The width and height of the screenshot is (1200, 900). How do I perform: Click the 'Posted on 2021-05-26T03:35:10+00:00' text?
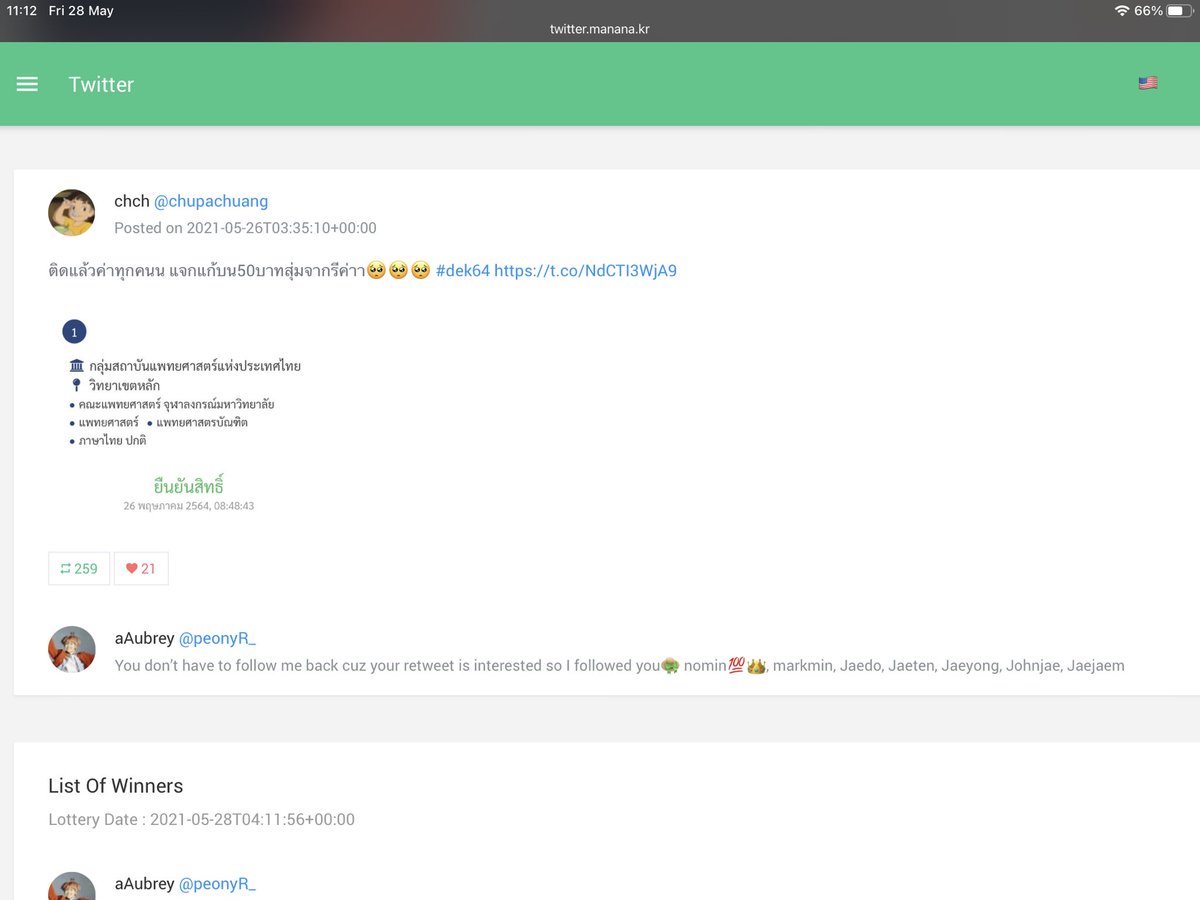[245, 228]
